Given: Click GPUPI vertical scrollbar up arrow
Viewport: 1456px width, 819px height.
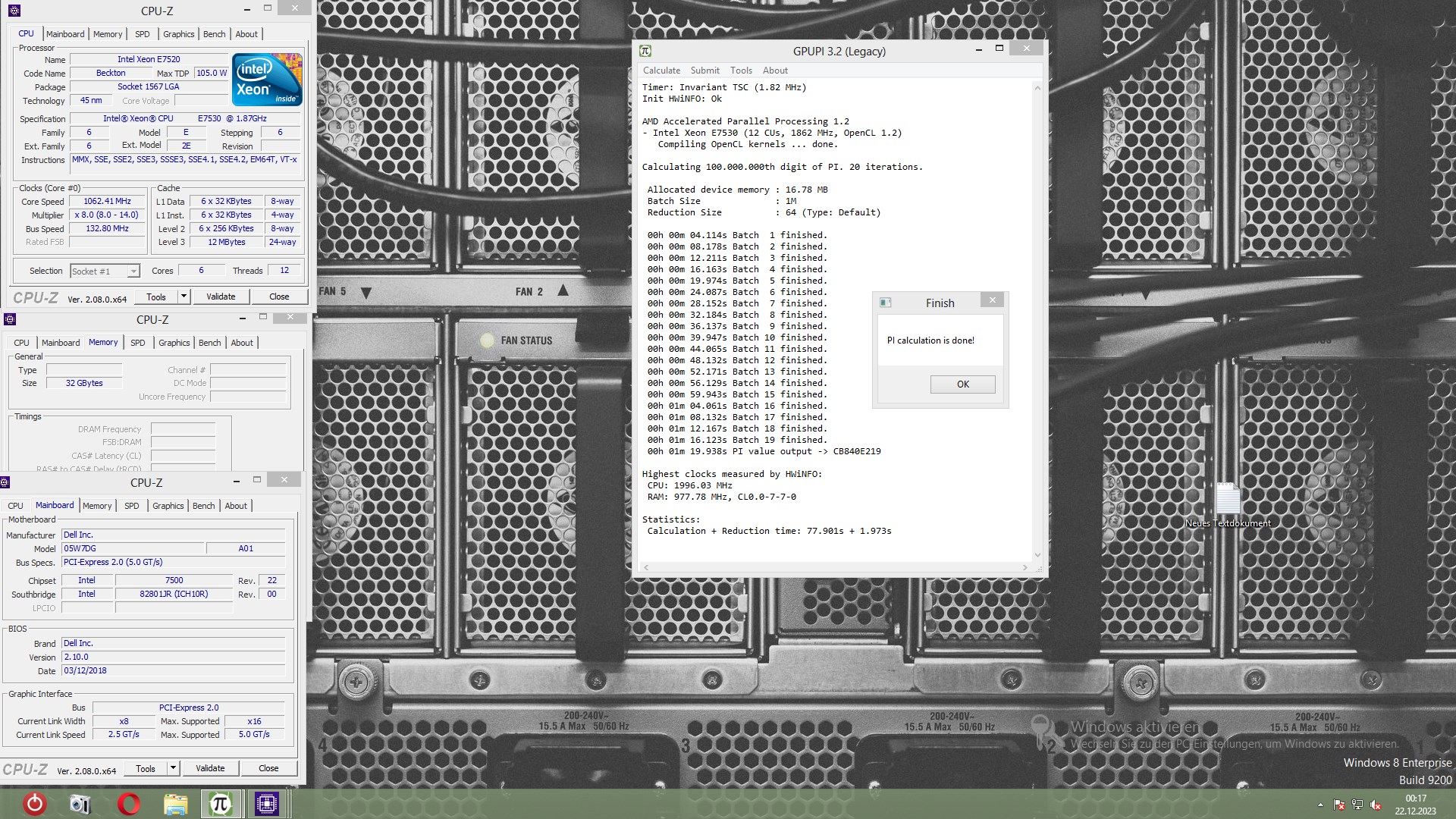Looking at the screenshot, I should point(1037,88).
